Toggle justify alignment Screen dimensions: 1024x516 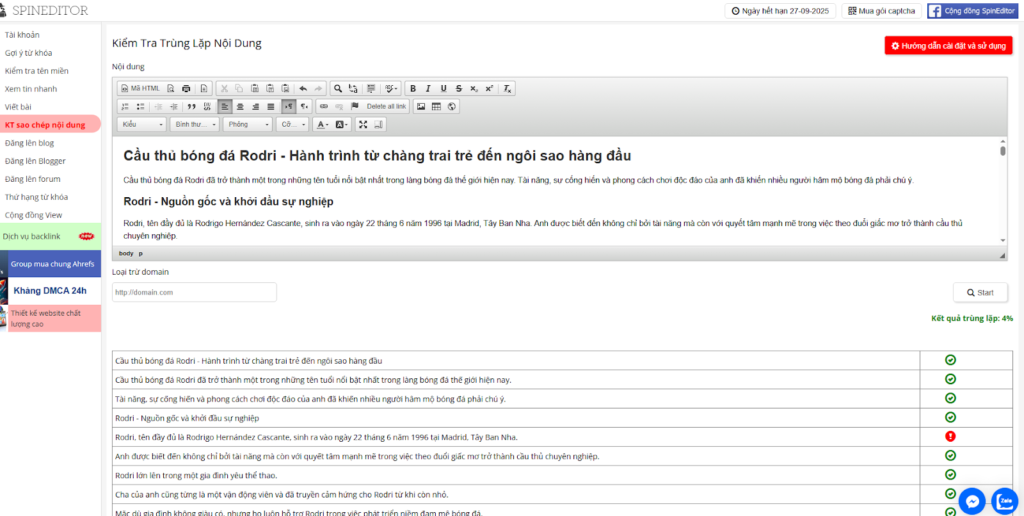click(271, 106)
